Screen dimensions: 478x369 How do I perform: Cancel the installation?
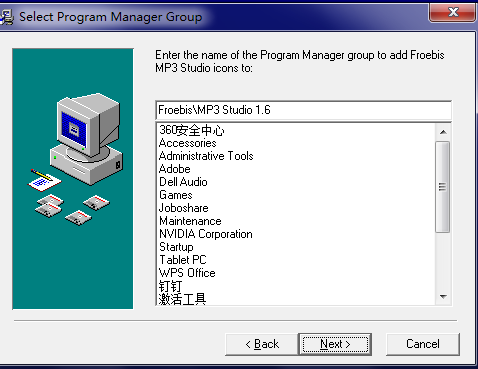[x=423, y=344]
